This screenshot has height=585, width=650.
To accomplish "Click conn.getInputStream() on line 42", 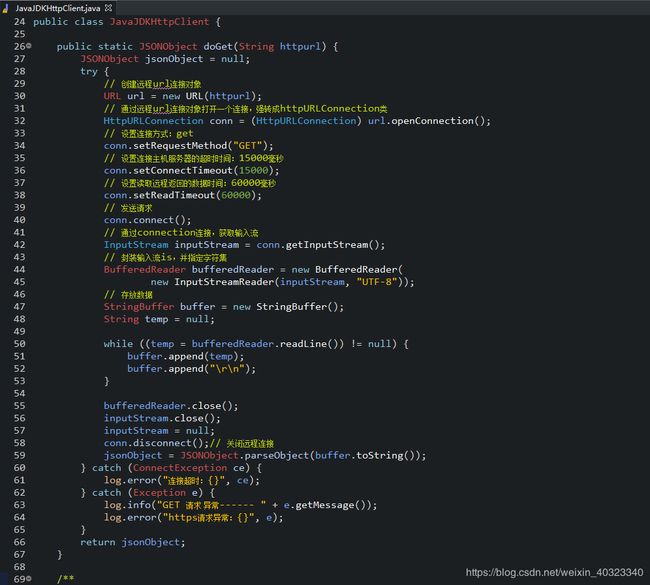I will 318,245.
